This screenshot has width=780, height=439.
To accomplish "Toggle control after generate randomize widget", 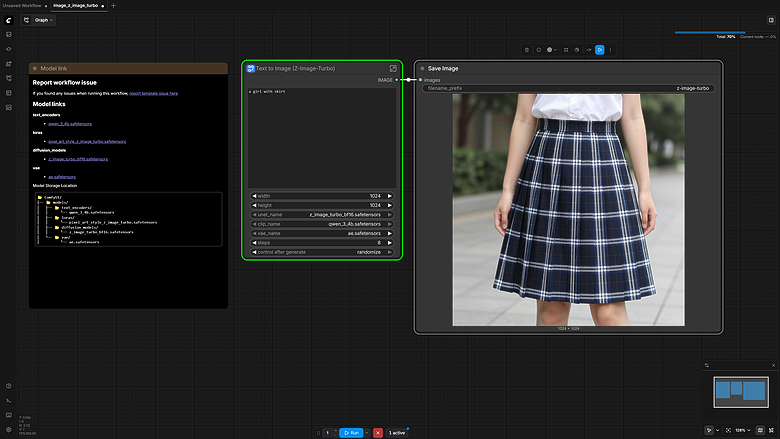I will (322, 252).
